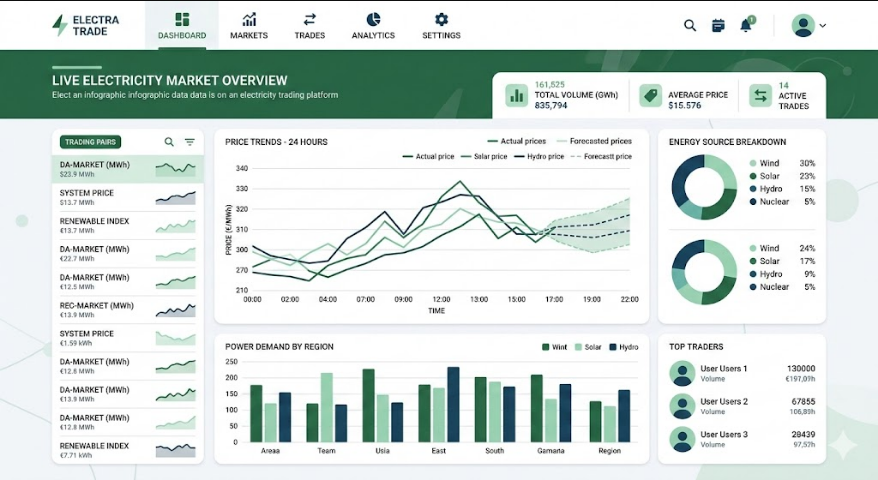Select the DA-MARKET €22.7 MWh row
Image resolution: width=878 pixels, height=480 pixels.
tap(128, 254)
